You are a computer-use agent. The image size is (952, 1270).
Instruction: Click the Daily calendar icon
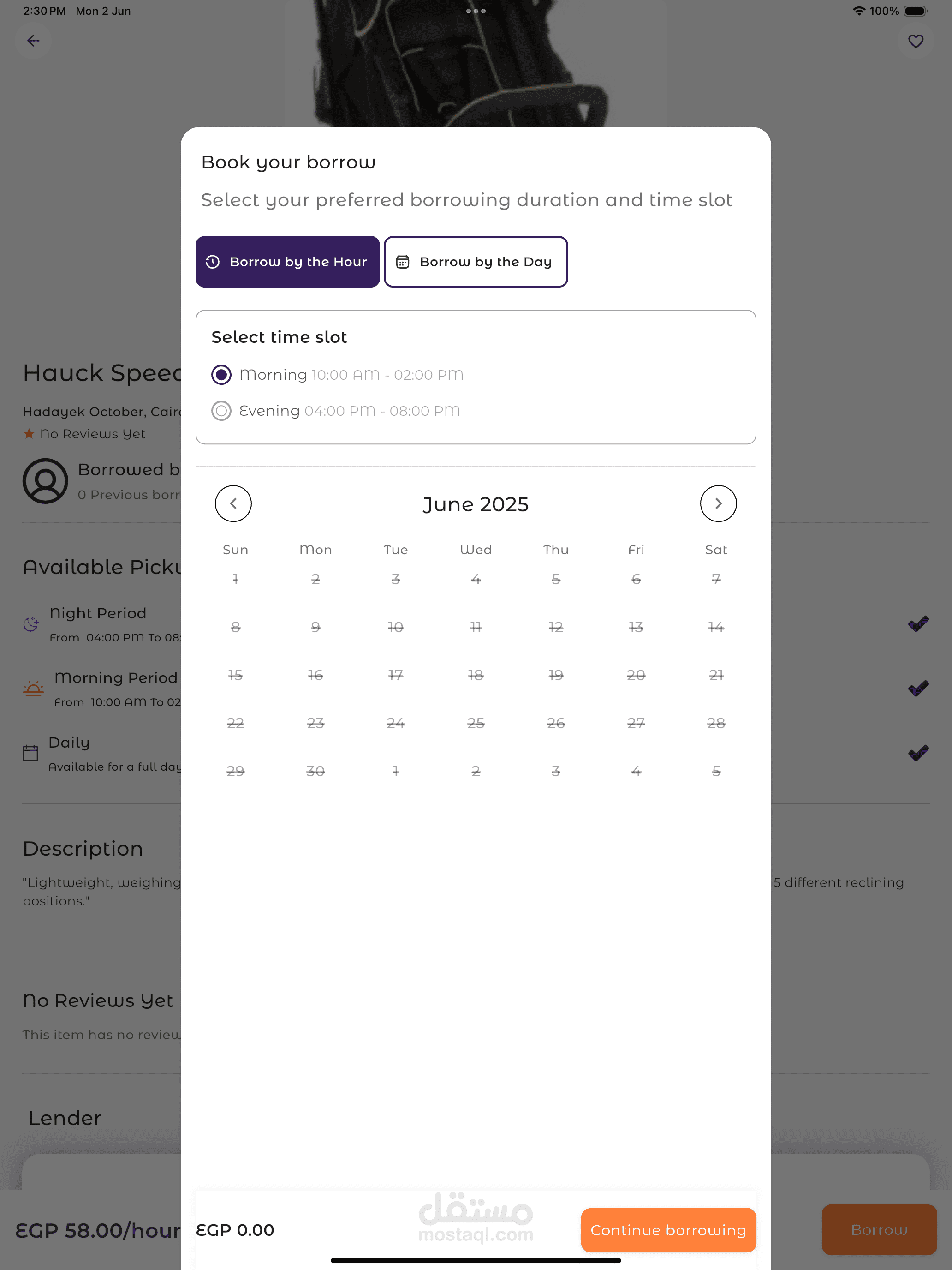tap(30, 753)
